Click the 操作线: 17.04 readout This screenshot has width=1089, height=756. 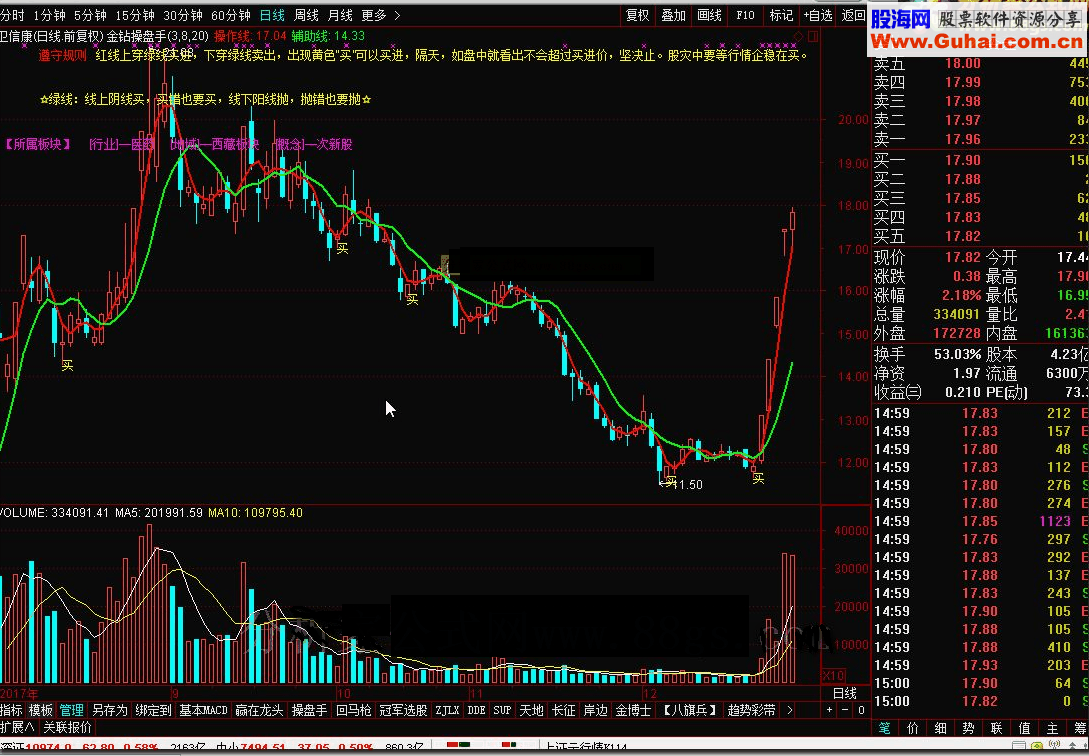250,35
